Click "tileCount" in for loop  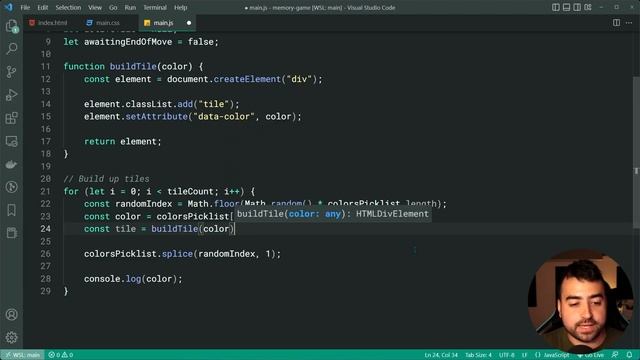(191, 191)
